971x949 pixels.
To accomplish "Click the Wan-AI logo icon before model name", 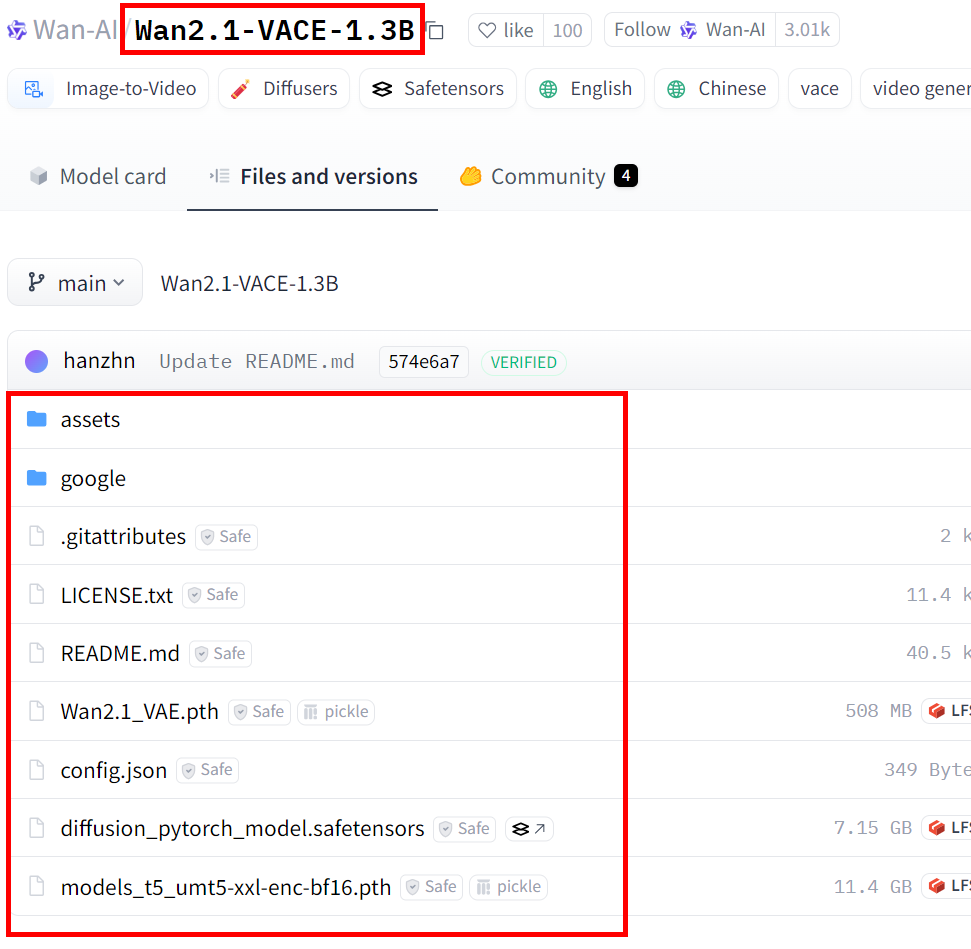I will (x=17, y=30).
